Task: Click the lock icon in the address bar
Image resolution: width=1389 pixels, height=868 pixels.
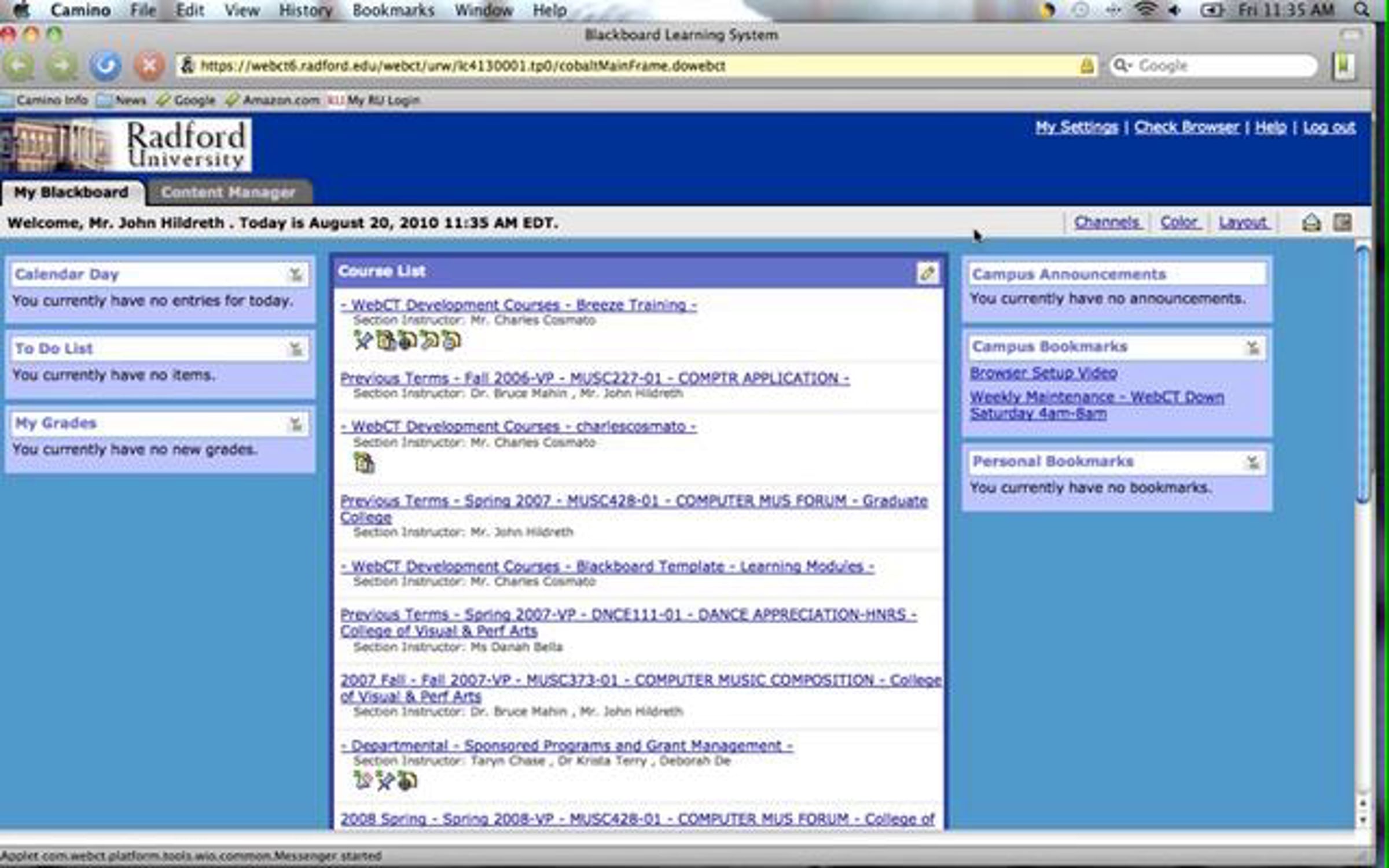Action: click(x=1086, y=65)
